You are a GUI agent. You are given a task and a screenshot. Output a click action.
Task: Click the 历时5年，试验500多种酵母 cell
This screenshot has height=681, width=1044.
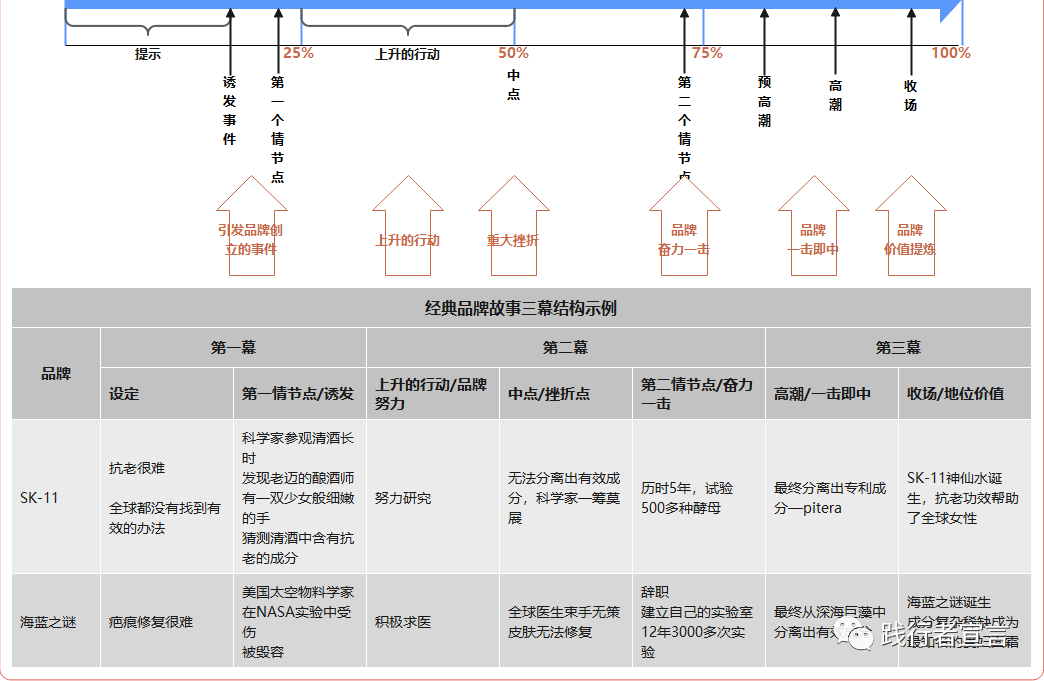click(x=698, y=497)
